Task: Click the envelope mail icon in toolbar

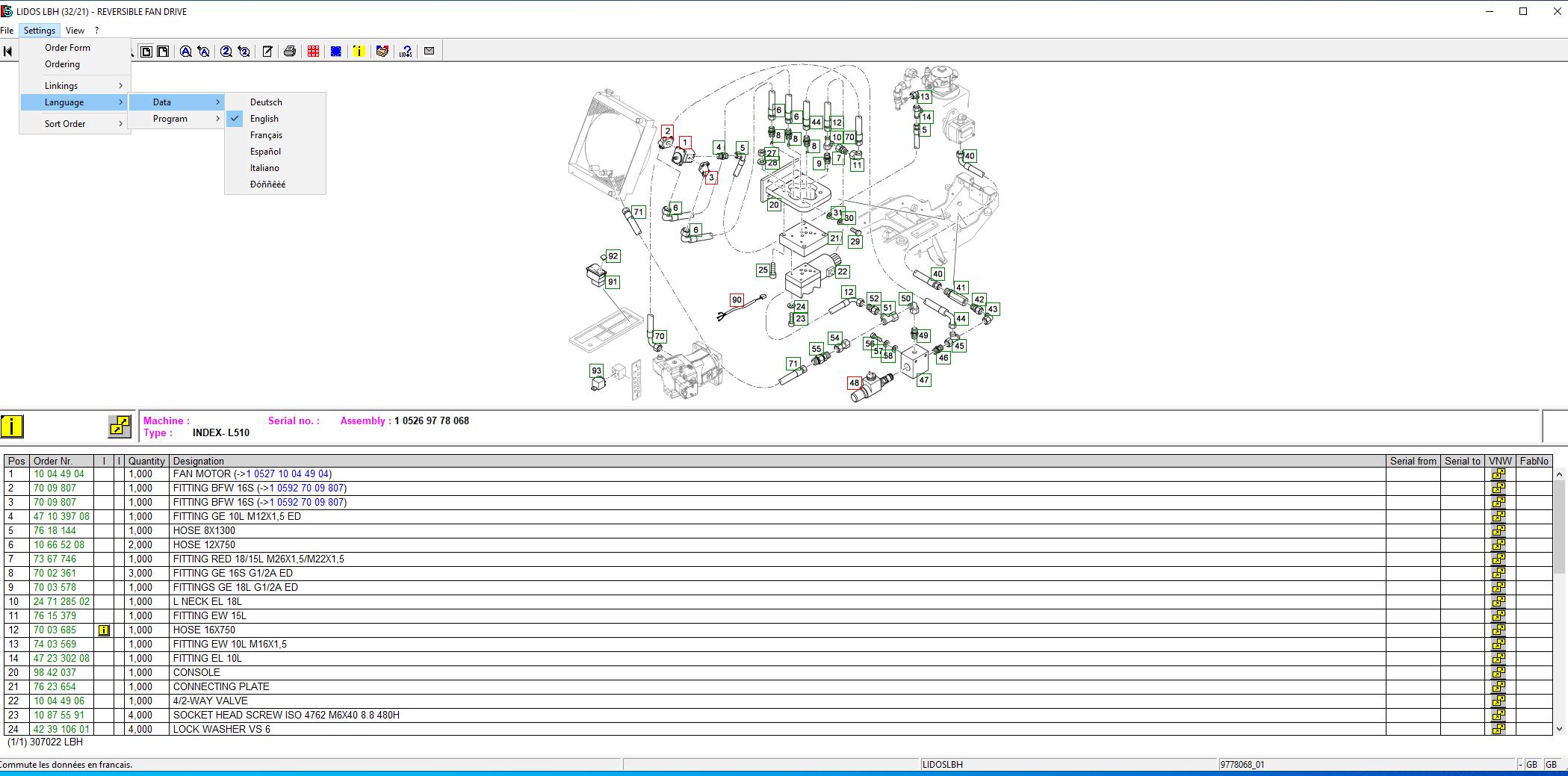Action: pos(429,52)
